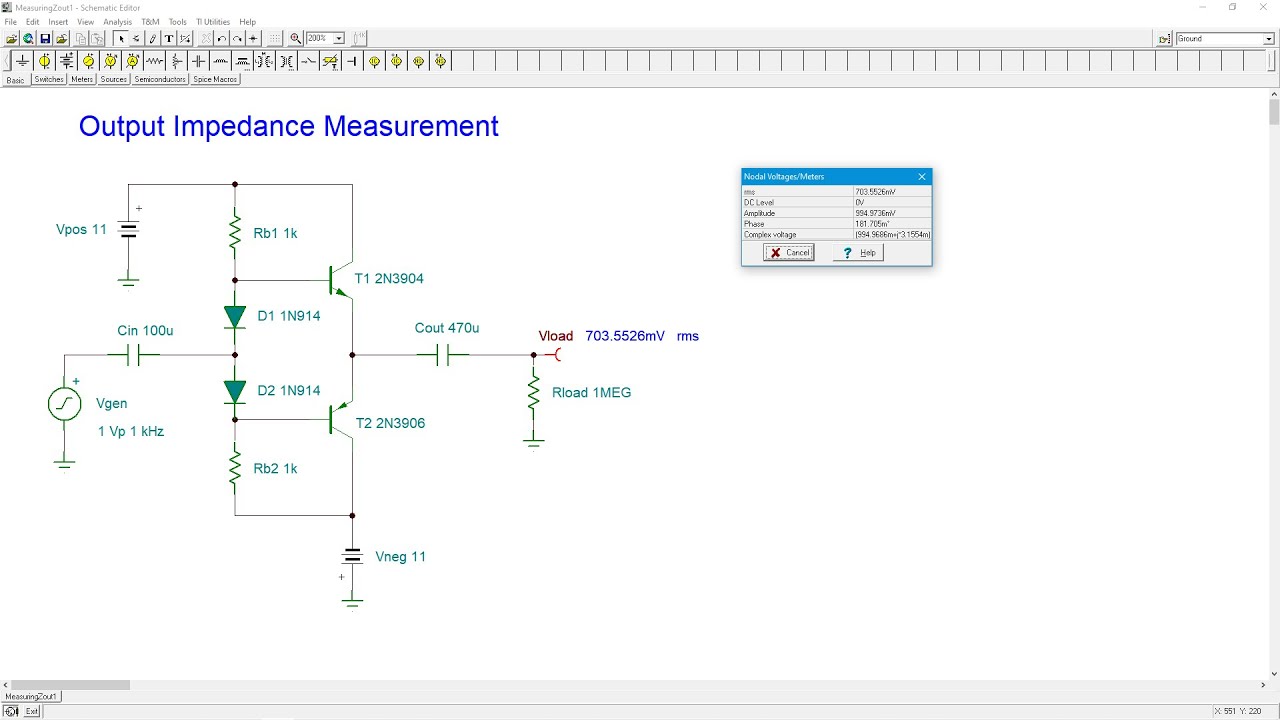Open the TI Utilities menu
The width and height of the screenshot is (1280, 720).
(213, 21)
